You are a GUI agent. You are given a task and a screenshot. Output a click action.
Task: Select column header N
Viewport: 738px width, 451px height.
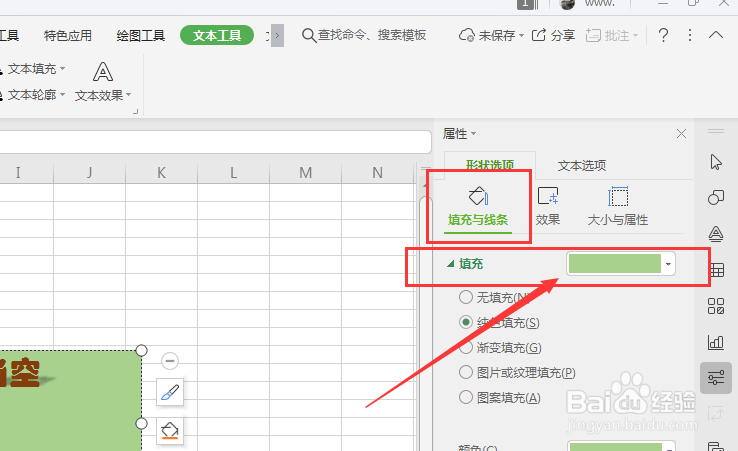pyautogui.click(x=377, y=173)
